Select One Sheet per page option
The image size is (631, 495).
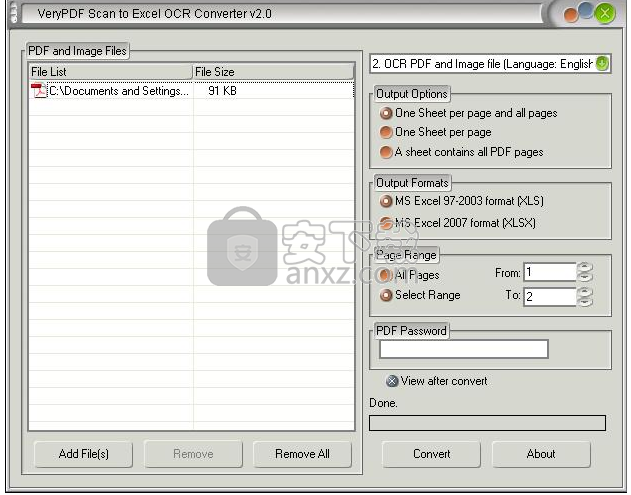(x=435, y=132)
